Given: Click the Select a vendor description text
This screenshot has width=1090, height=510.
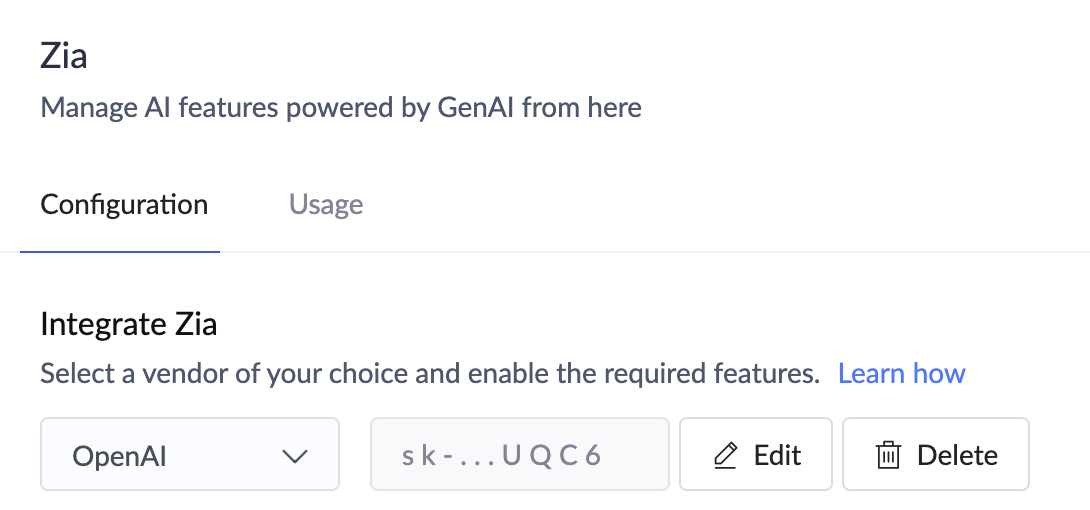Looking at the screenshot, I should (x=429, y=374).
